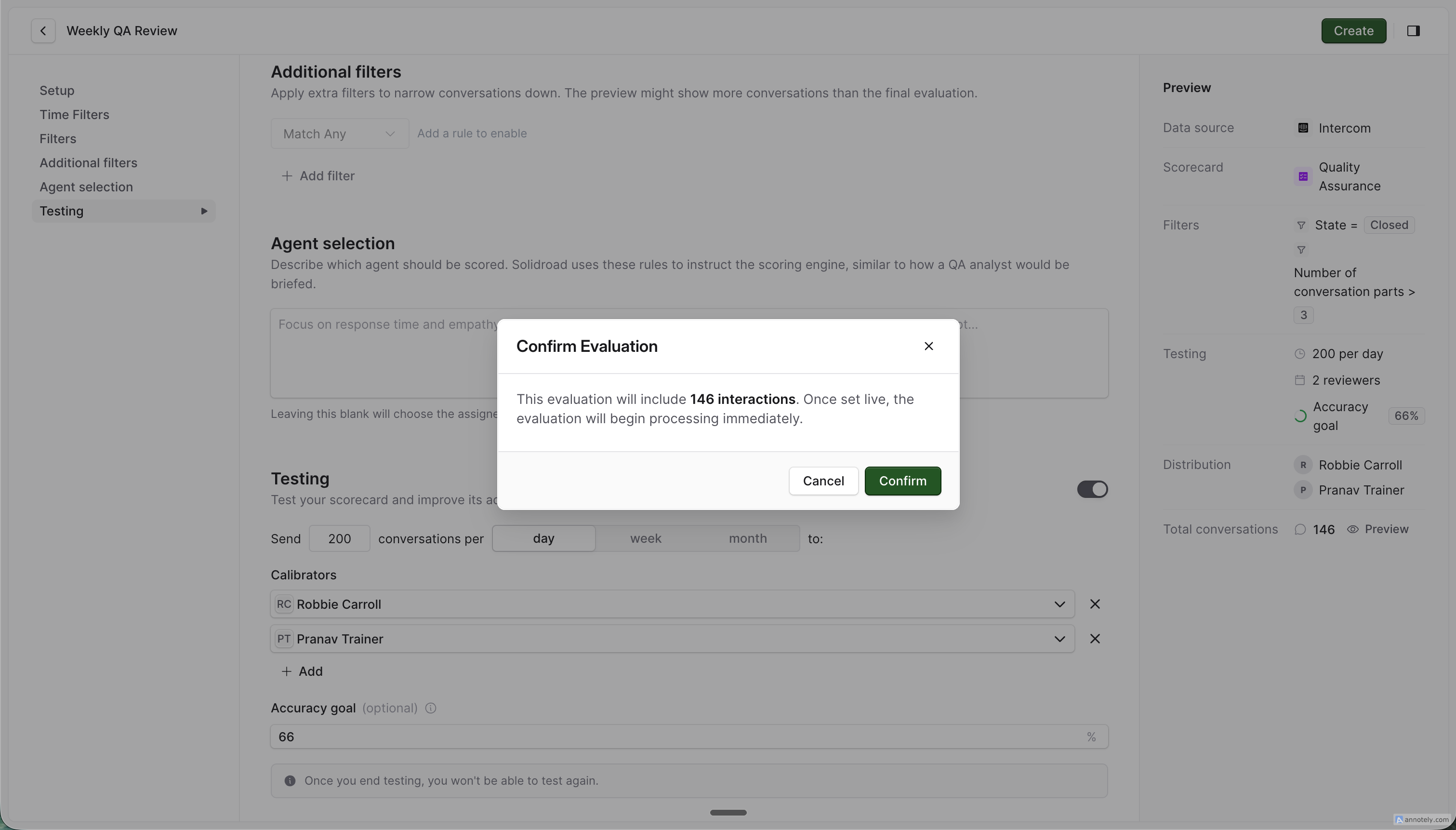Screen dimensions: 1456x830
Task: Remove Robbie Carroll calibrator with the X icon
Action: [x=1095, y=604]
